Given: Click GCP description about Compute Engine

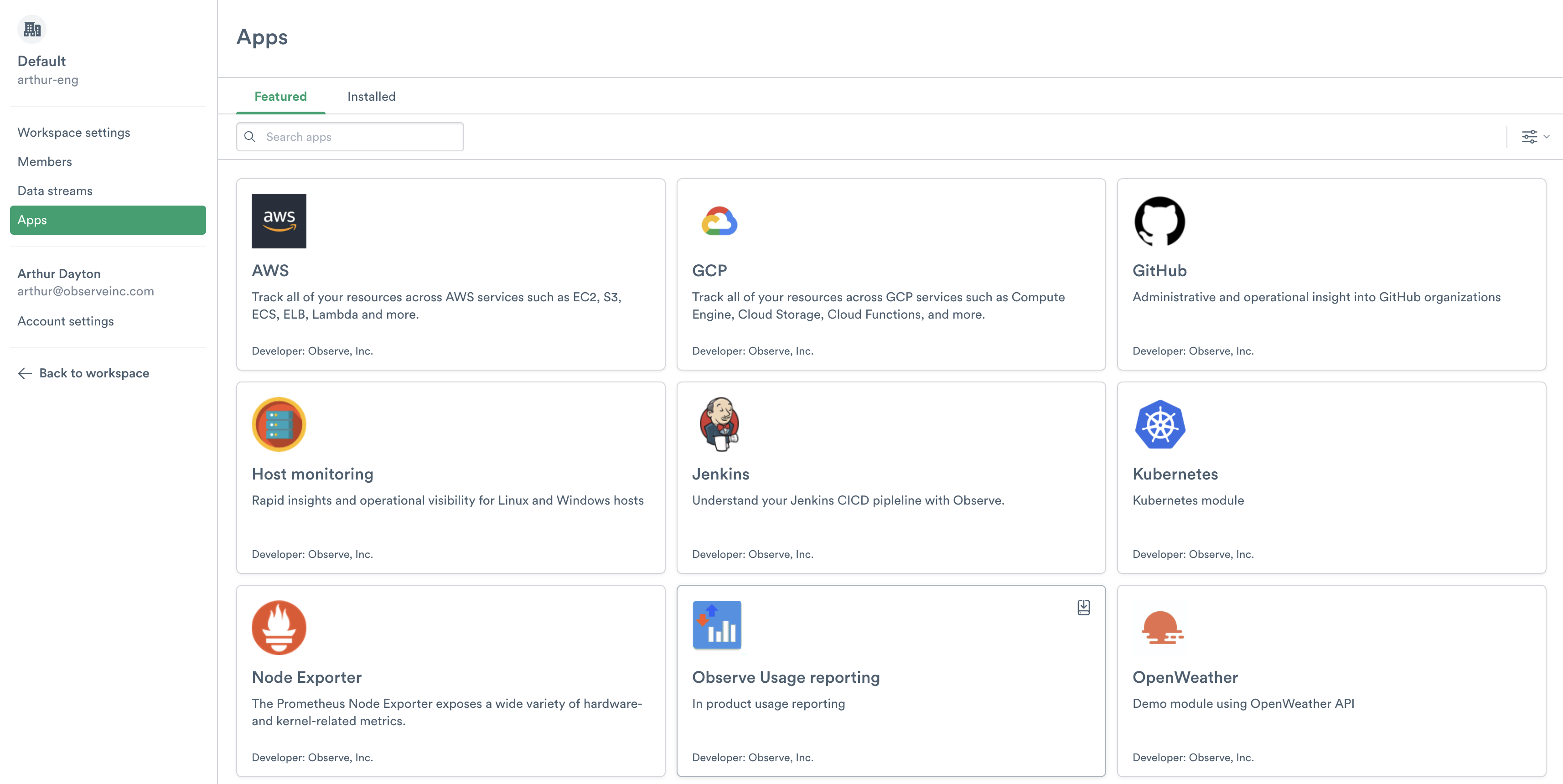Looking at the screenshot, I should (x=878, y=305).
